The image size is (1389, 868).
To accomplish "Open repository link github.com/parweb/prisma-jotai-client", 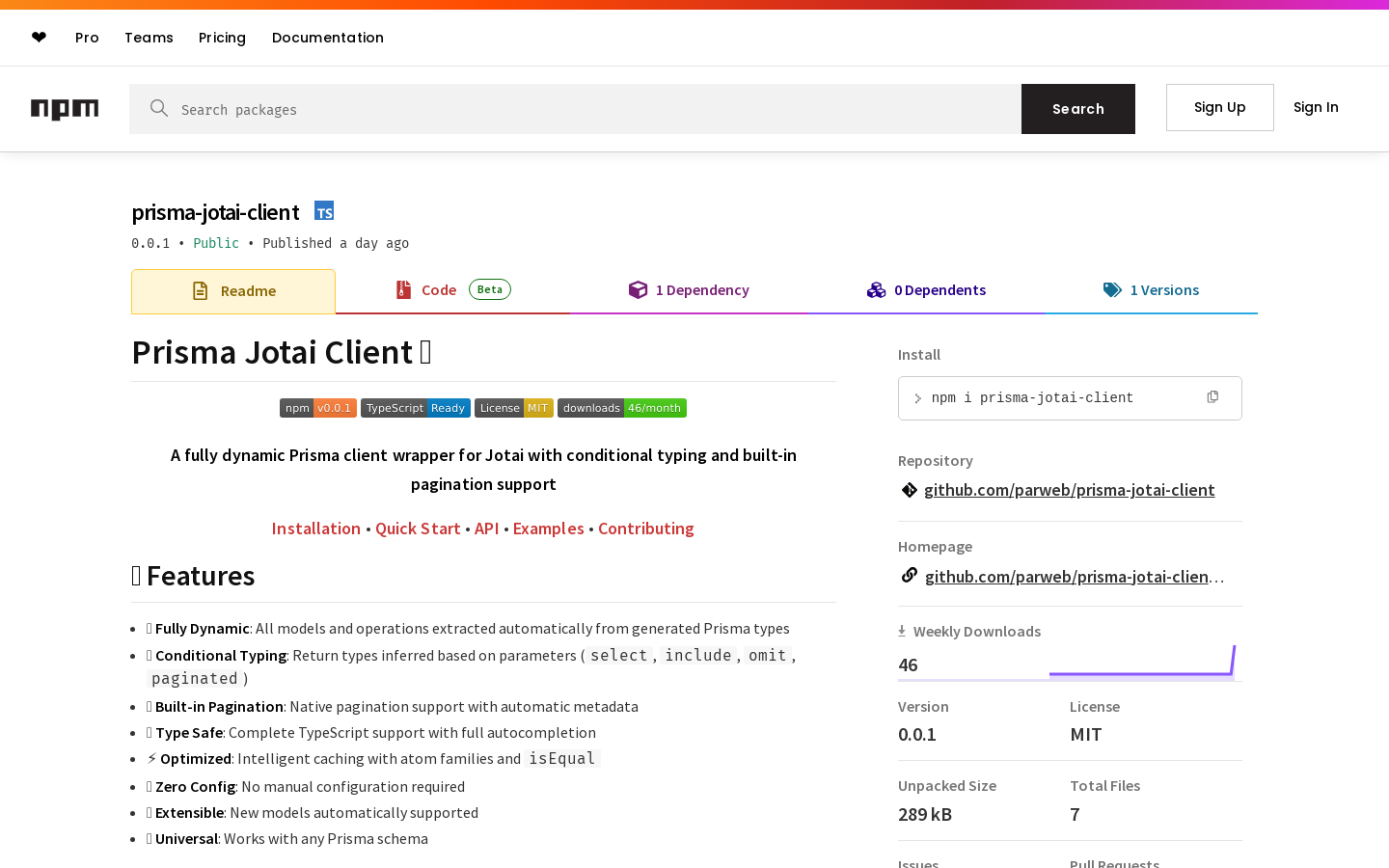I will (1070, 490).
